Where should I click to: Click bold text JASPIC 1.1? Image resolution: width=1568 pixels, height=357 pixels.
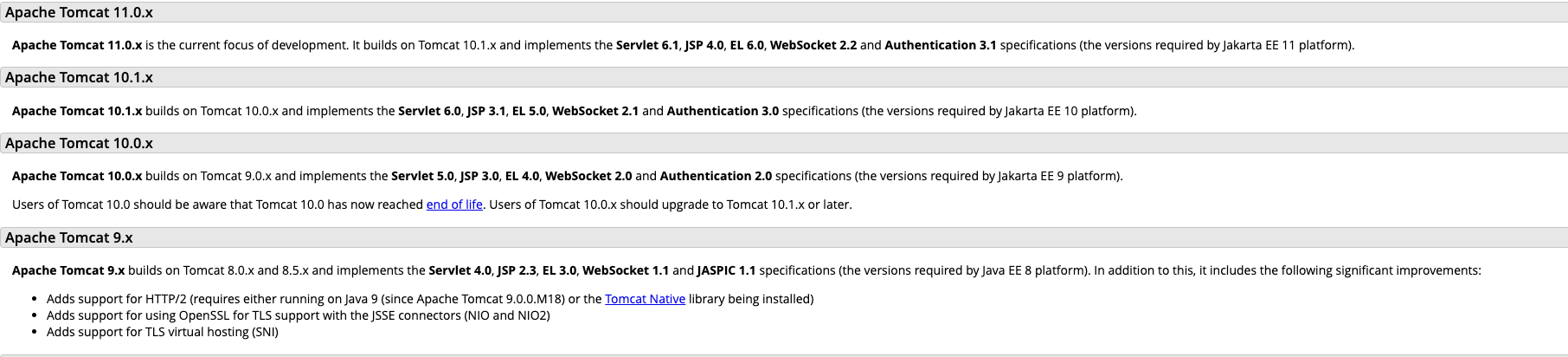(x=726, y=270)
